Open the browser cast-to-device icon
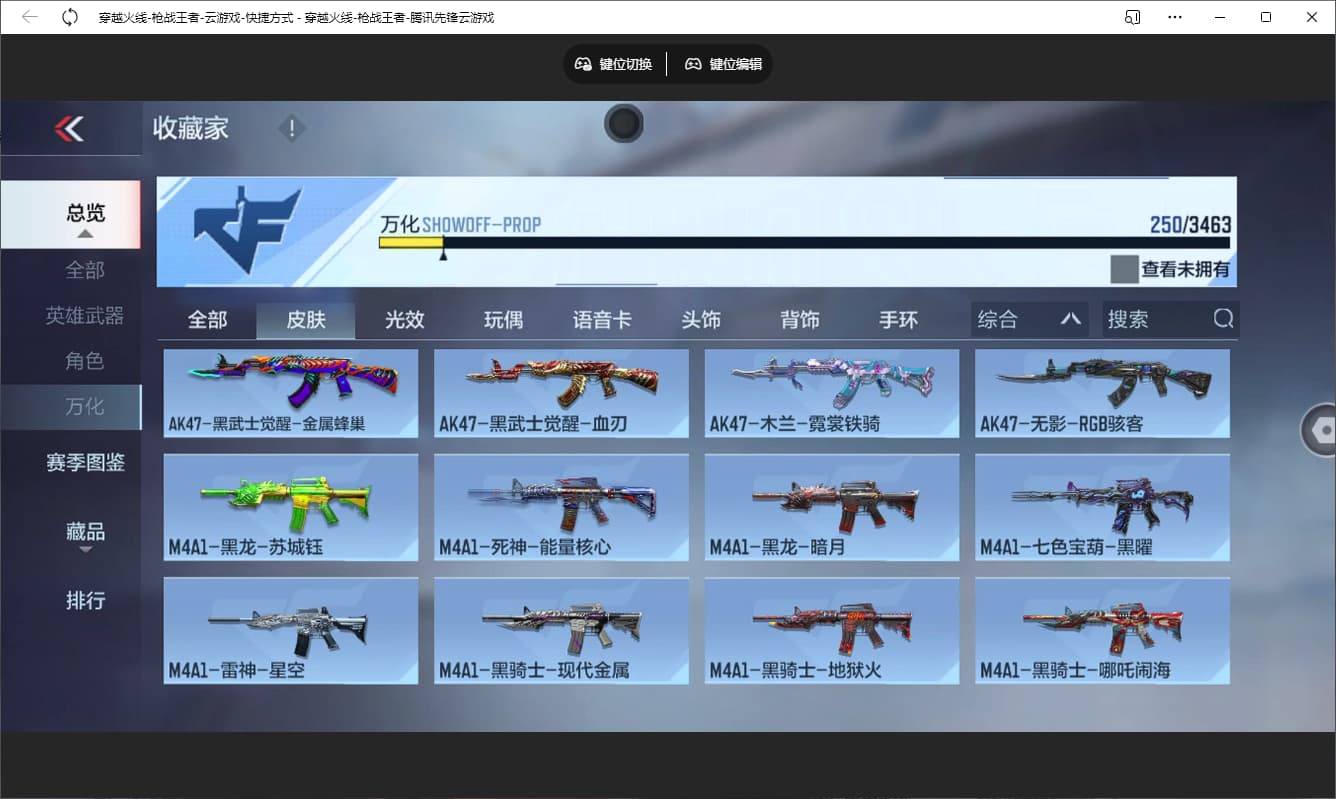The image size is (1336, 799). [1131, 17]
